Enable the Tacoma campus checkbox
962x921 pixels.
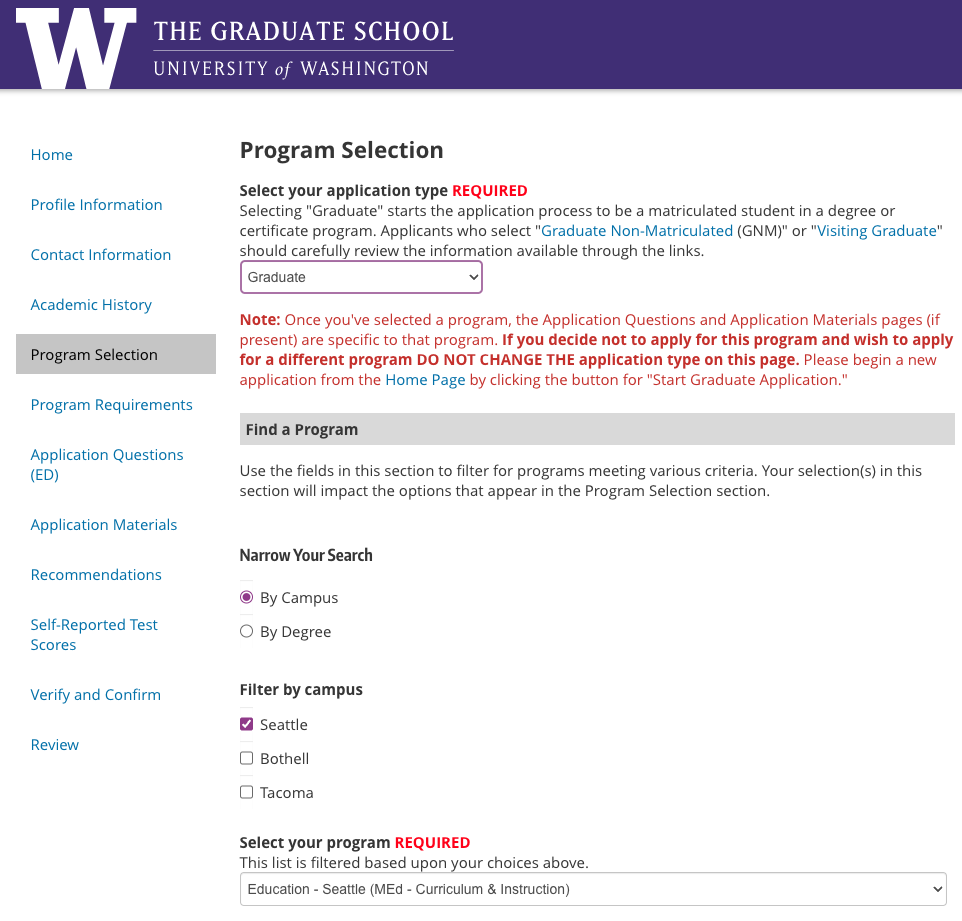247,793
